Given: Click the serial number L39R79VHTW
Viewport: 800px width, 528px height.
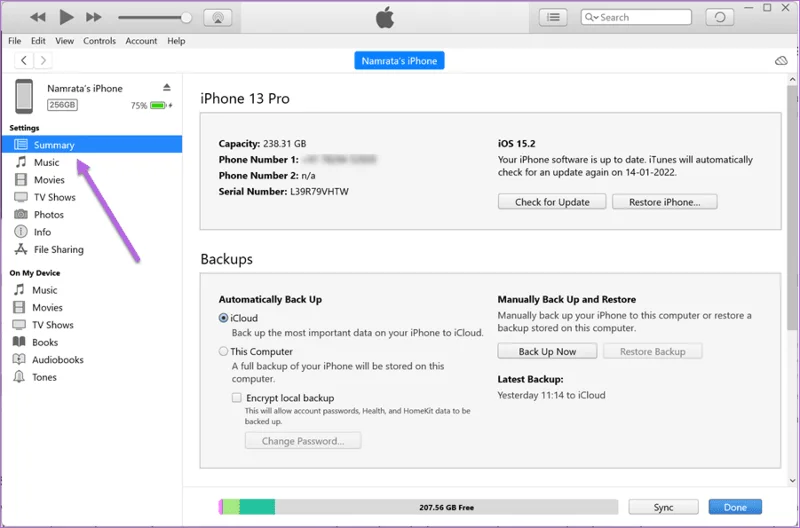Looking at the screenshot, I should [x=319, y=192].
